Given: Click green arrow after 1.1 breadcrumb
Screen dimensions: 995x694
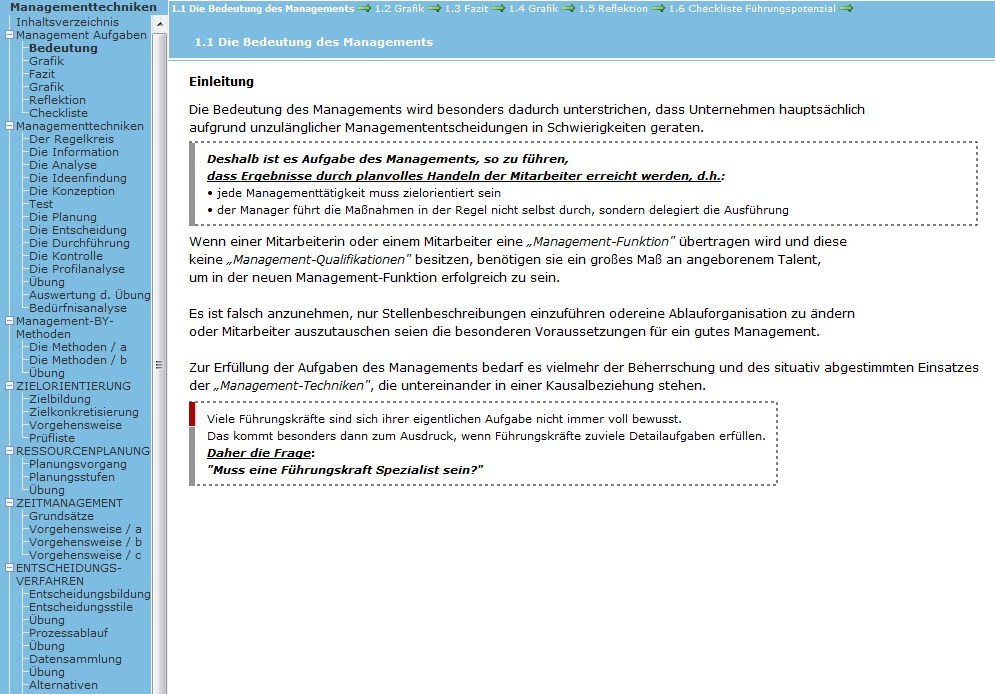Looking at the screenshot, I should pos(364,9).
